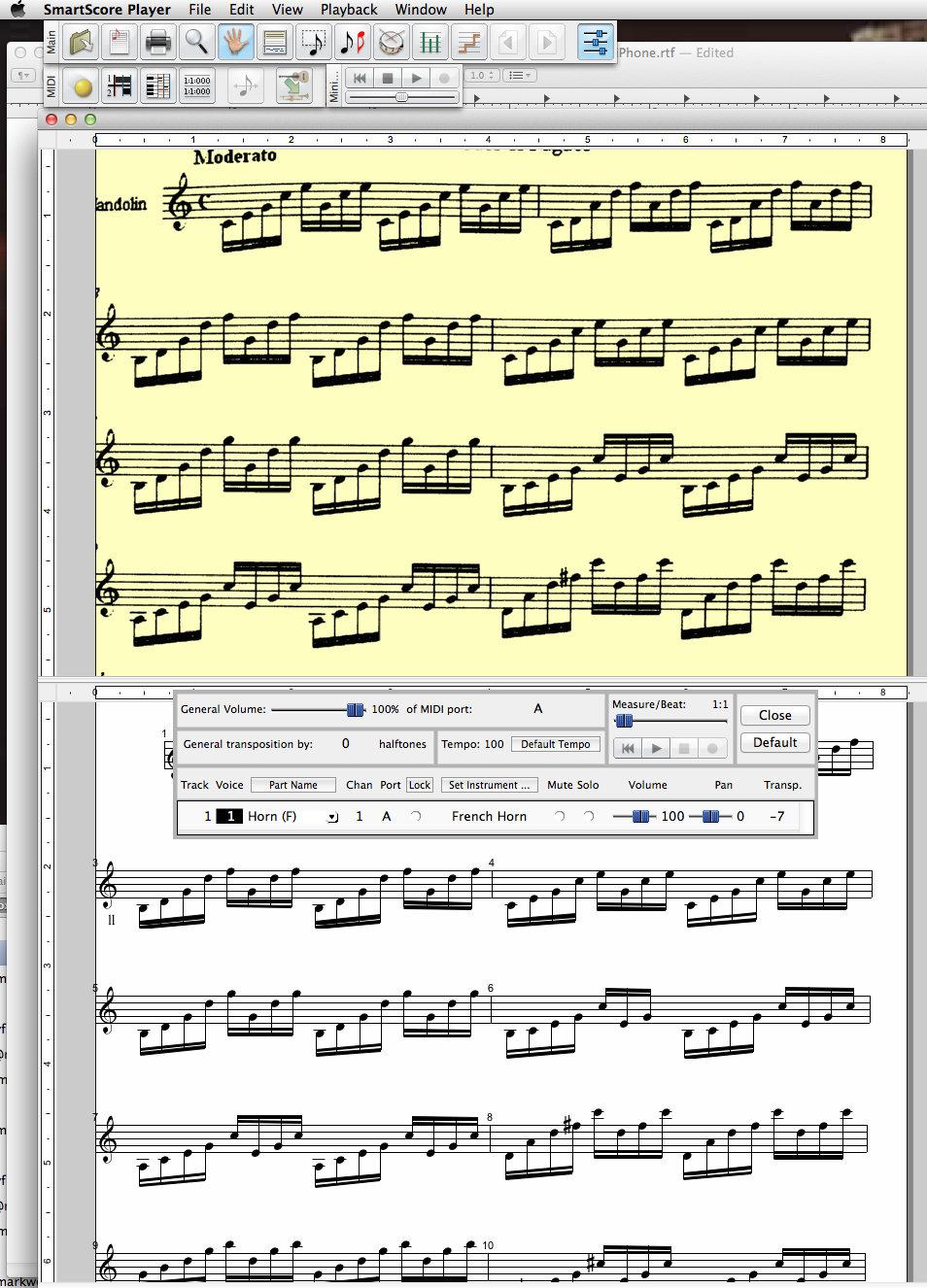Open the list style dropdown in toolbar
Viewport: 927px width, 1288px height.
(x=518, y=76)
